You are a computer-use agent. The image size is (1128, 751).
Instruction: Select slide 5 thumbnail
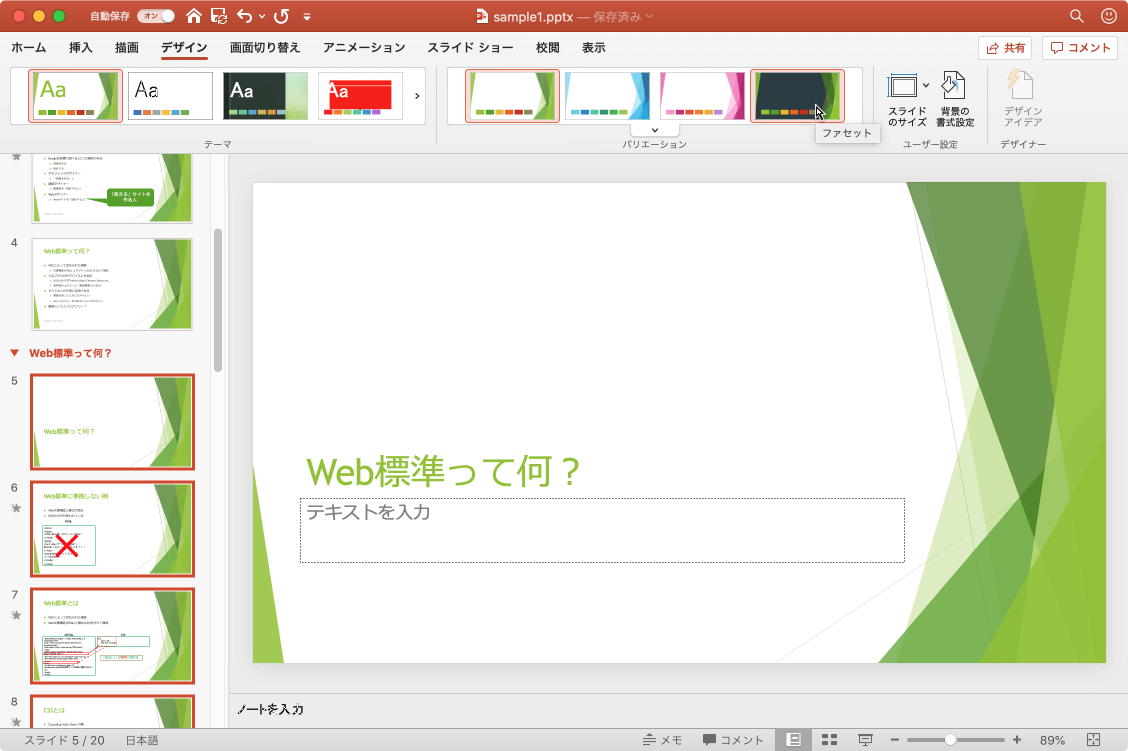tap(112, 422)
